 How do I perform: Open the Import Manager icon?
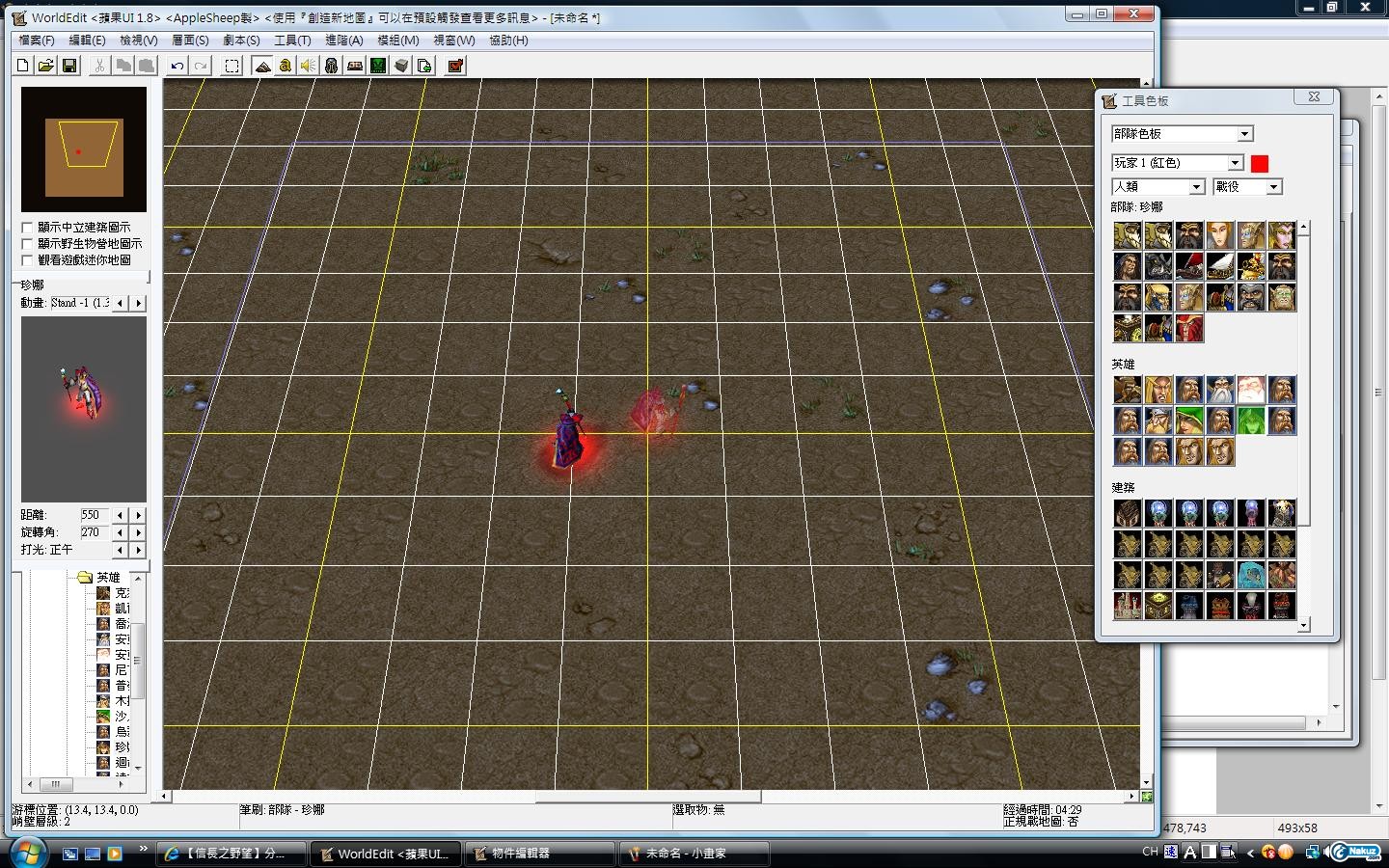[424, 66]
